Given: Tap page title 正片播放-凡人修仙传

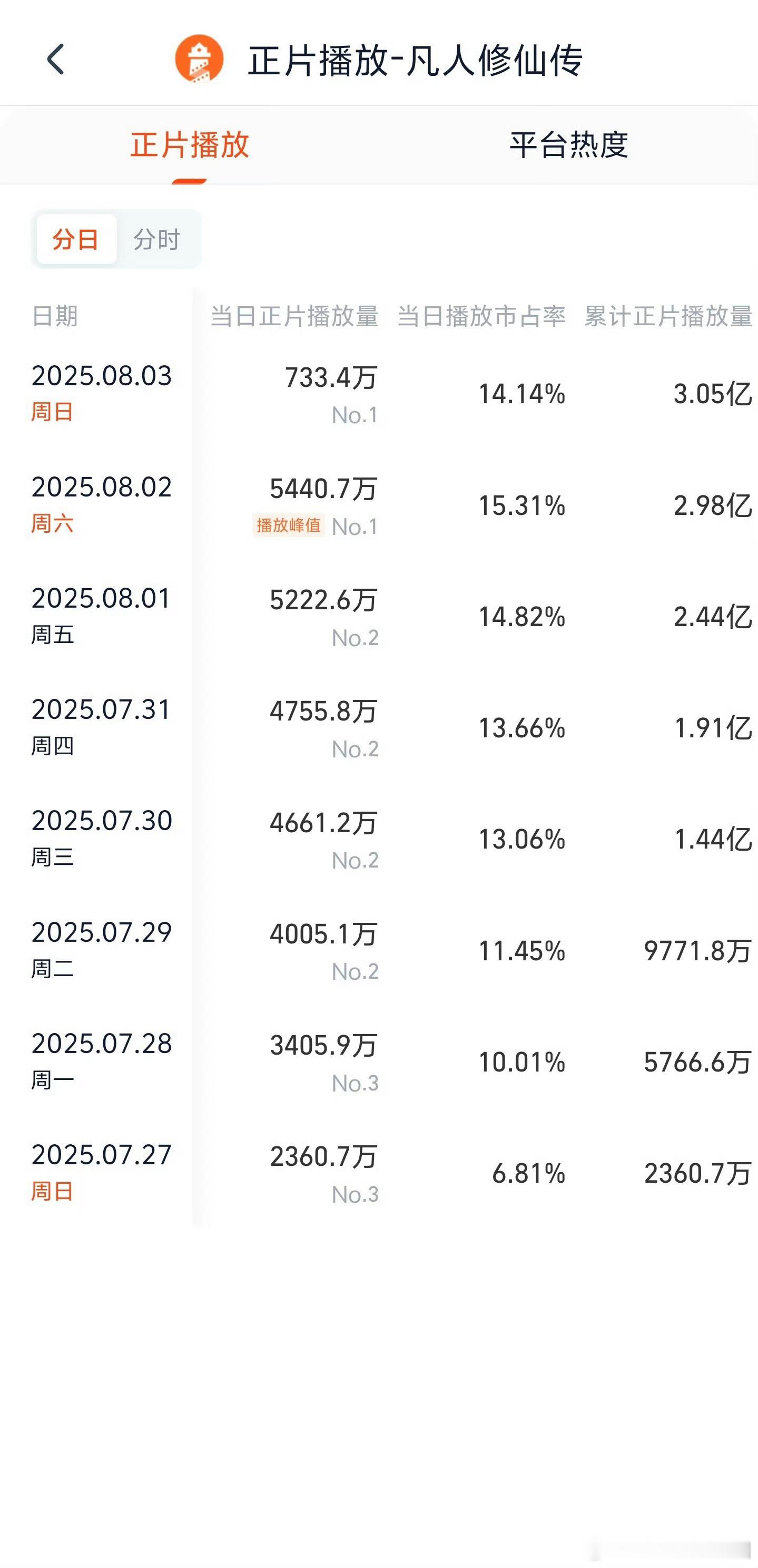Looking at the screenshot, I should tap(415, 60).
